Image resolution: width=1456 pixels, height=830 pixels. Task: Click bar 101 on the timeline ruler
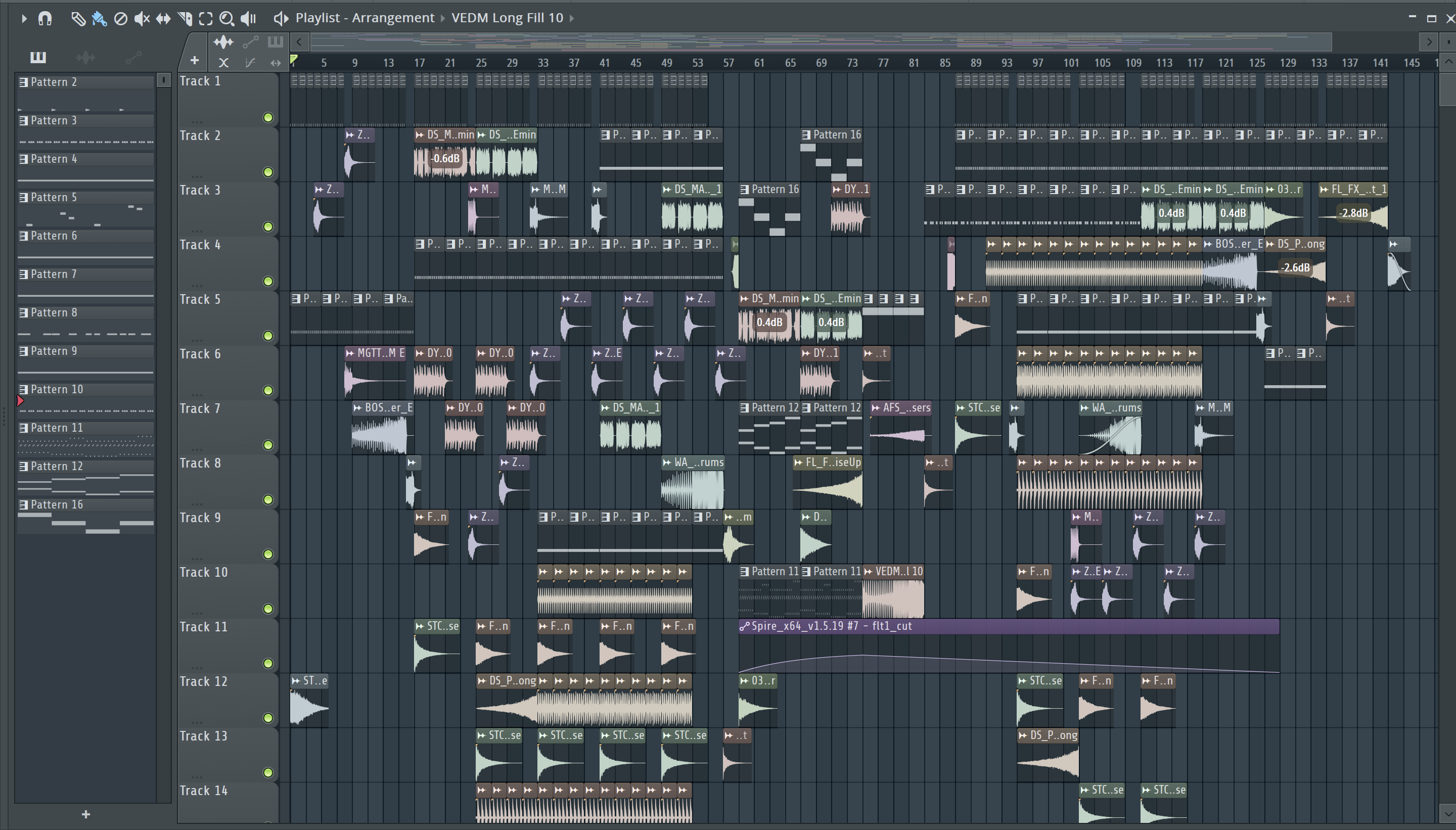coord(1071,63)
